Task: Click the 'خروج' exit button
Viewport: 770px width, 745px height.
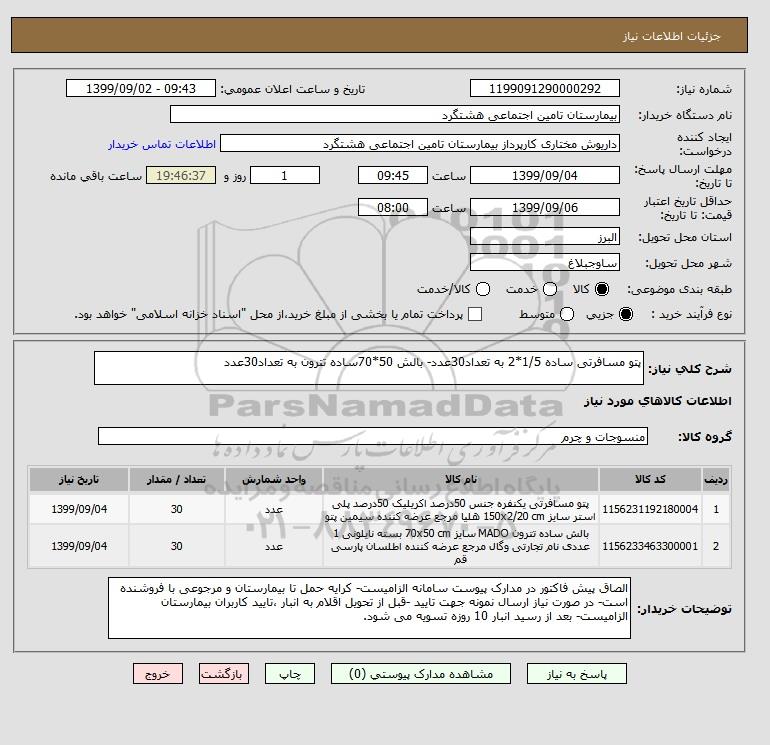Action: 158,674
